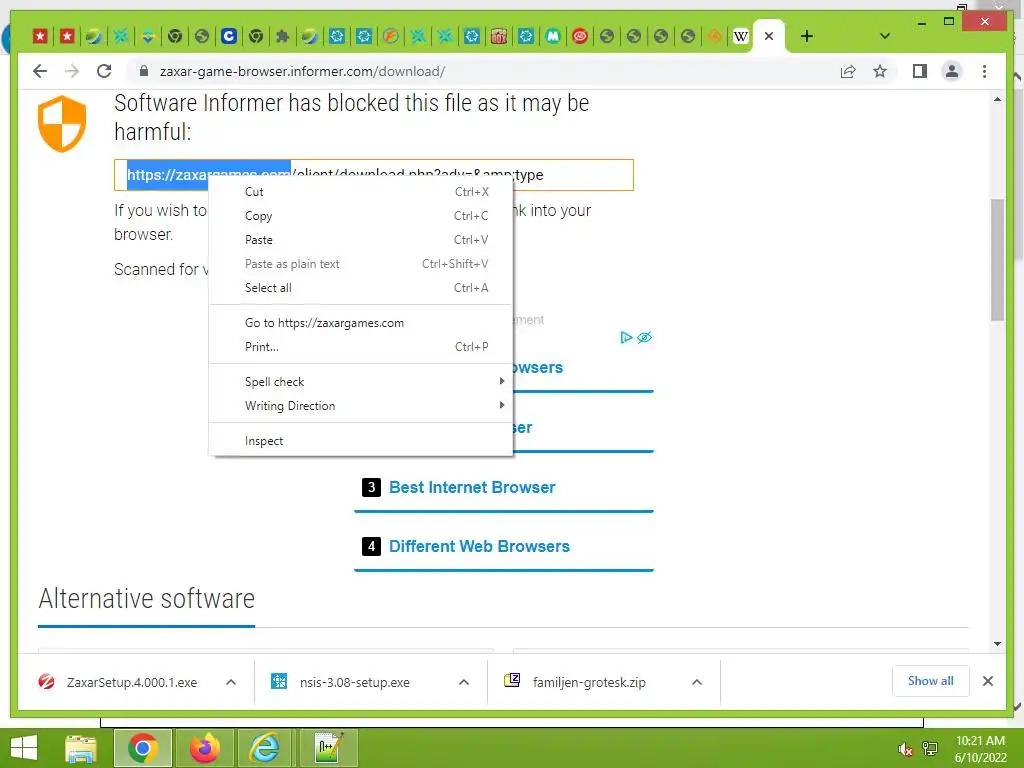Open the Notepad++ taskbar icon

[328, 748]
